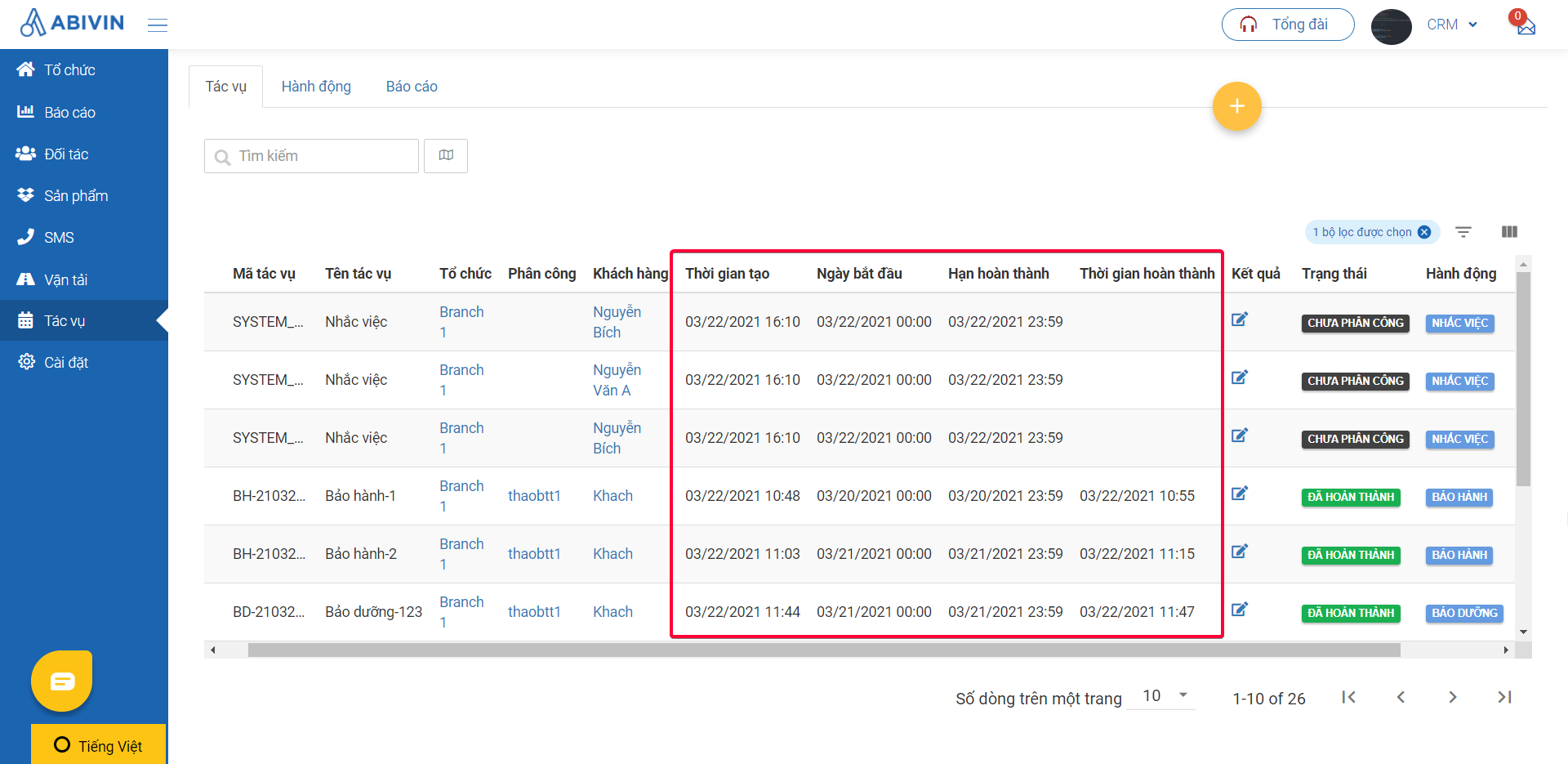Open the Tổng đài call center button
Screen dimensions: 1568x764
1288,25
